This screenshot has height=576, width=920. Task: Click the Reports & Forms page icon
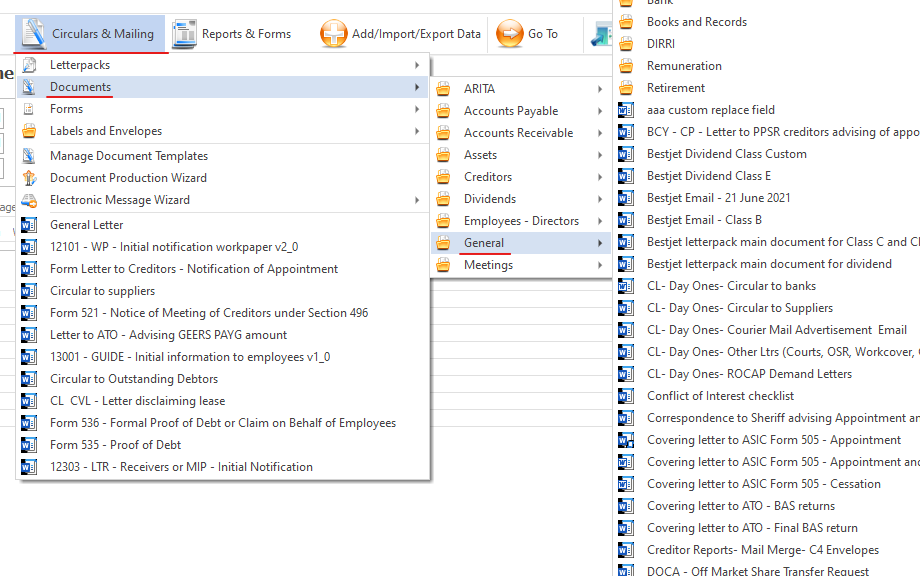click(184, 33)
